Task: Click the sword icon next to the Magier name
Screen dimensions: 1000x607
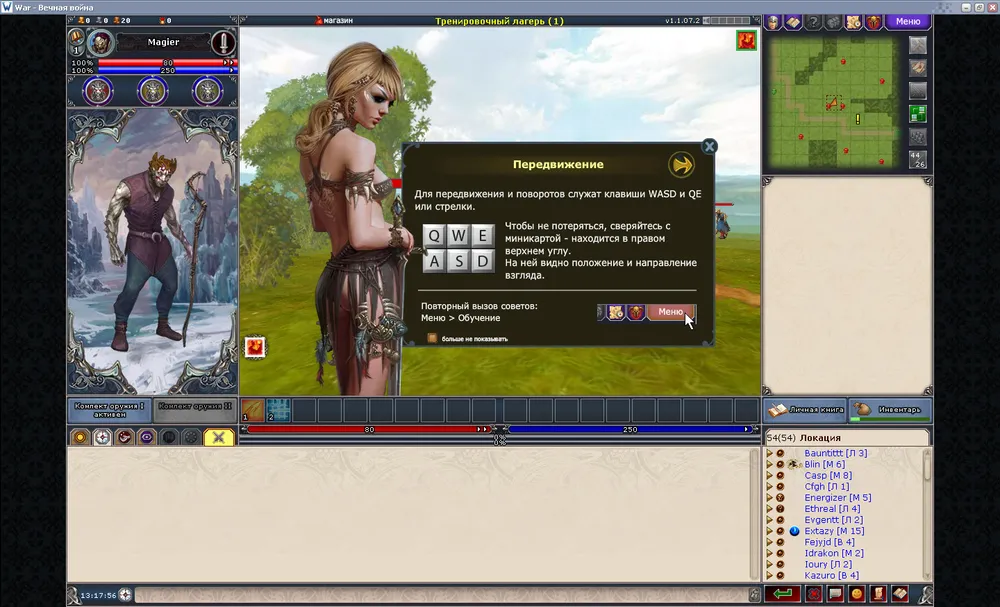Action: 223,43
